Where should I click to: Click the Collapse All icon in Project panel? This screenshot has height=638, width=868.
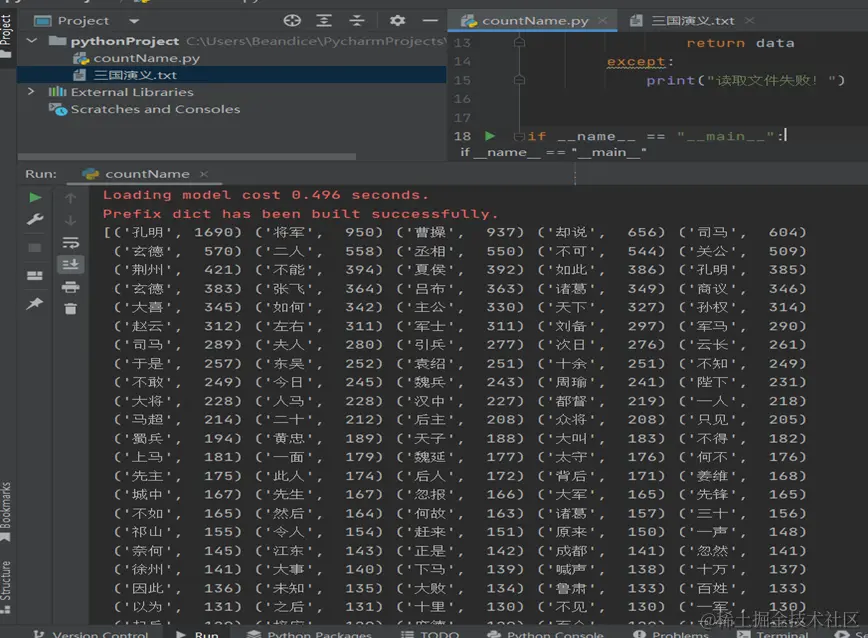tap(357, 20)
